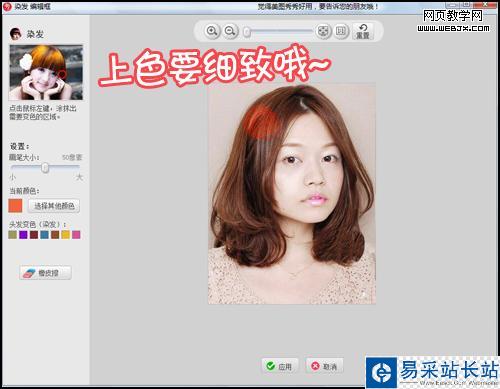Select the dark red hair dye swatch
Screen dimensions: 500x389
point(34,235)
